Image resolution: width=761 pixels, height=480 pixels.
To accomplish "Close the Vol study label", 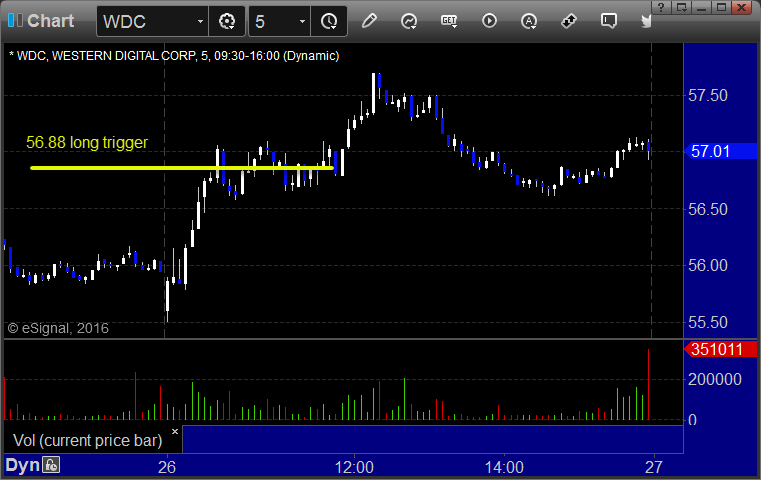I will (x=175, y=431).
